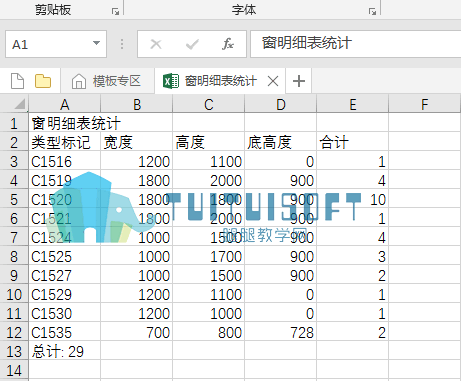The image size is (461, 381).
Task: Click the 类型标记 header cell
Action: tap(65, 142)
